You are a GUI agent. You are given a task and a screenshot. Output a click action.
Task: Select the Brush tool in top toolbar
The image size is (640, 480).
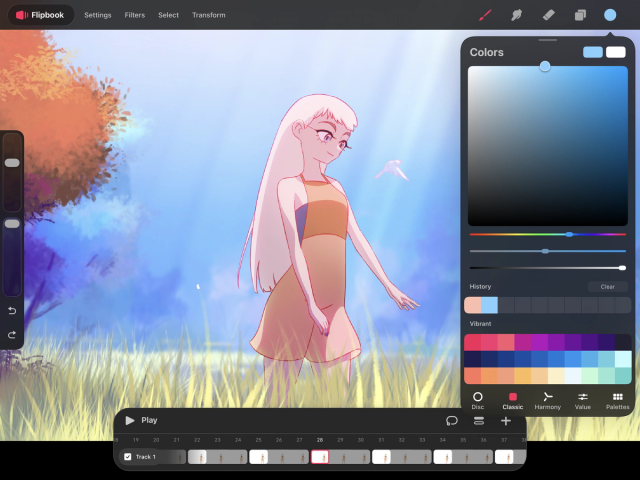pyautogui.click(x=485, y=15)
